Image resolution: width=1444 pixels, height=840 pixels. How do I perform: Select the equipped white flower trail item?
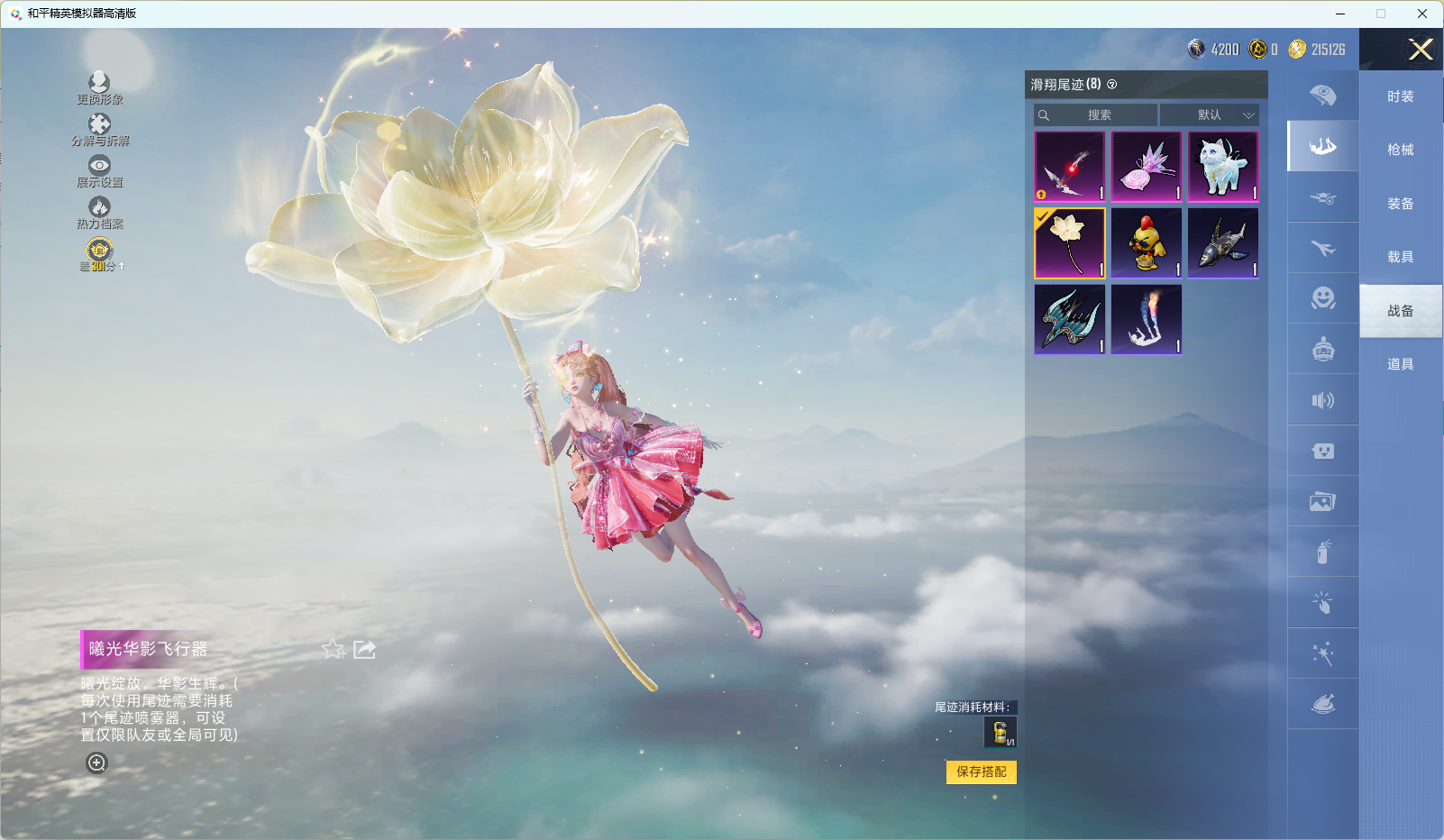pyautogui.click(x=1070, y=243)
